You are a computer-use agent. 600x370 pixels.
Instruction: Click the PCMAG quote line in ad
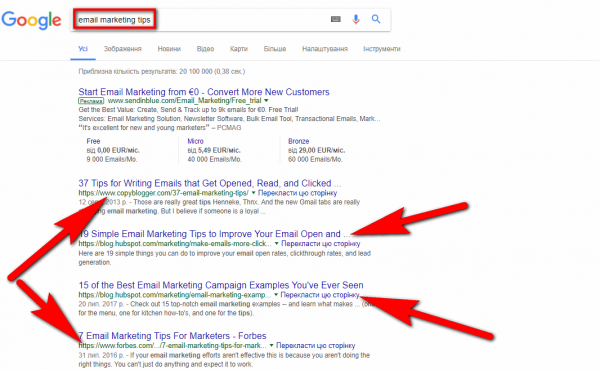coord(160,128)
